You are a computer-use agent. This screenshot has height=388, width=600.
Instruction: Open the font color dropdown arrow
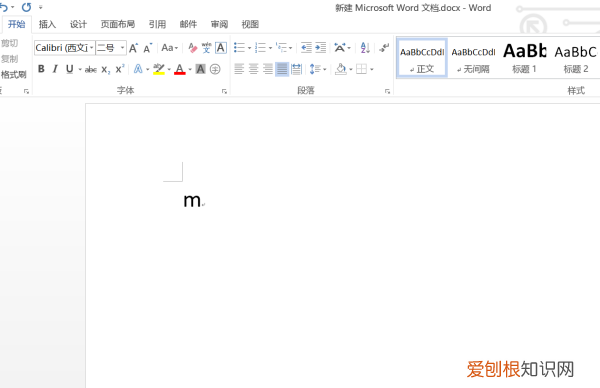click(x=190, y=69)
